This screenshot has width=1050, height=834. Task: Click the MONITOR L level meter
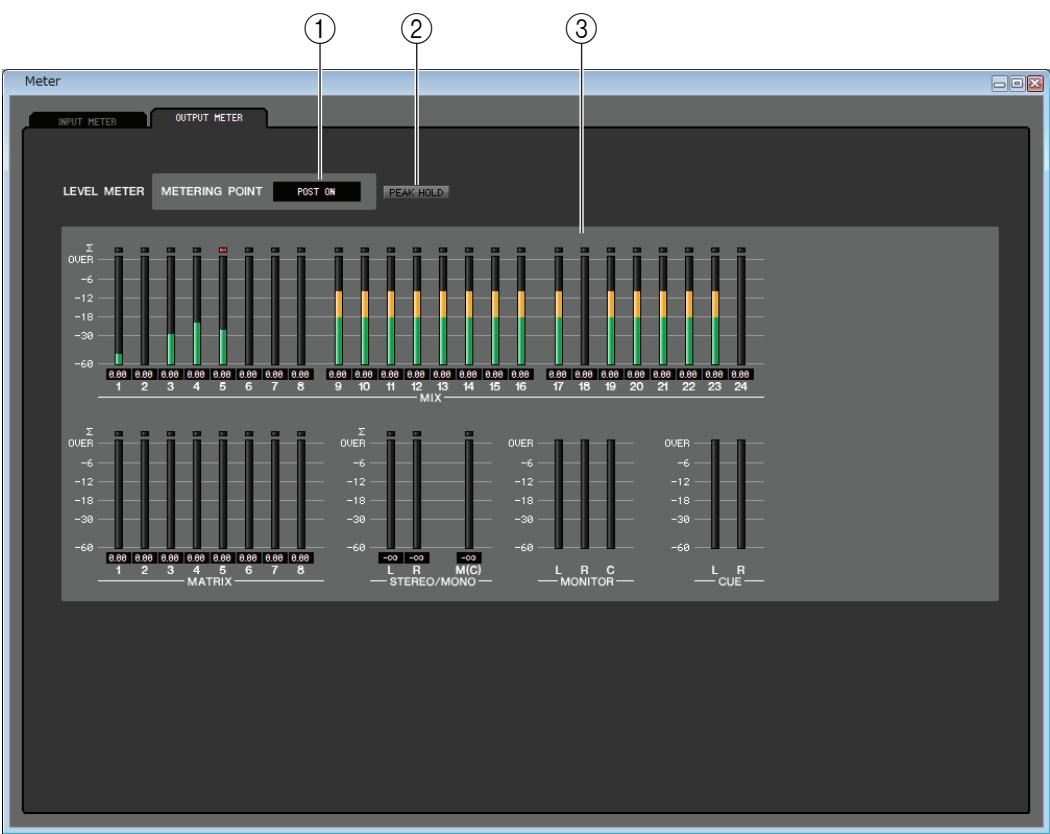558,494
